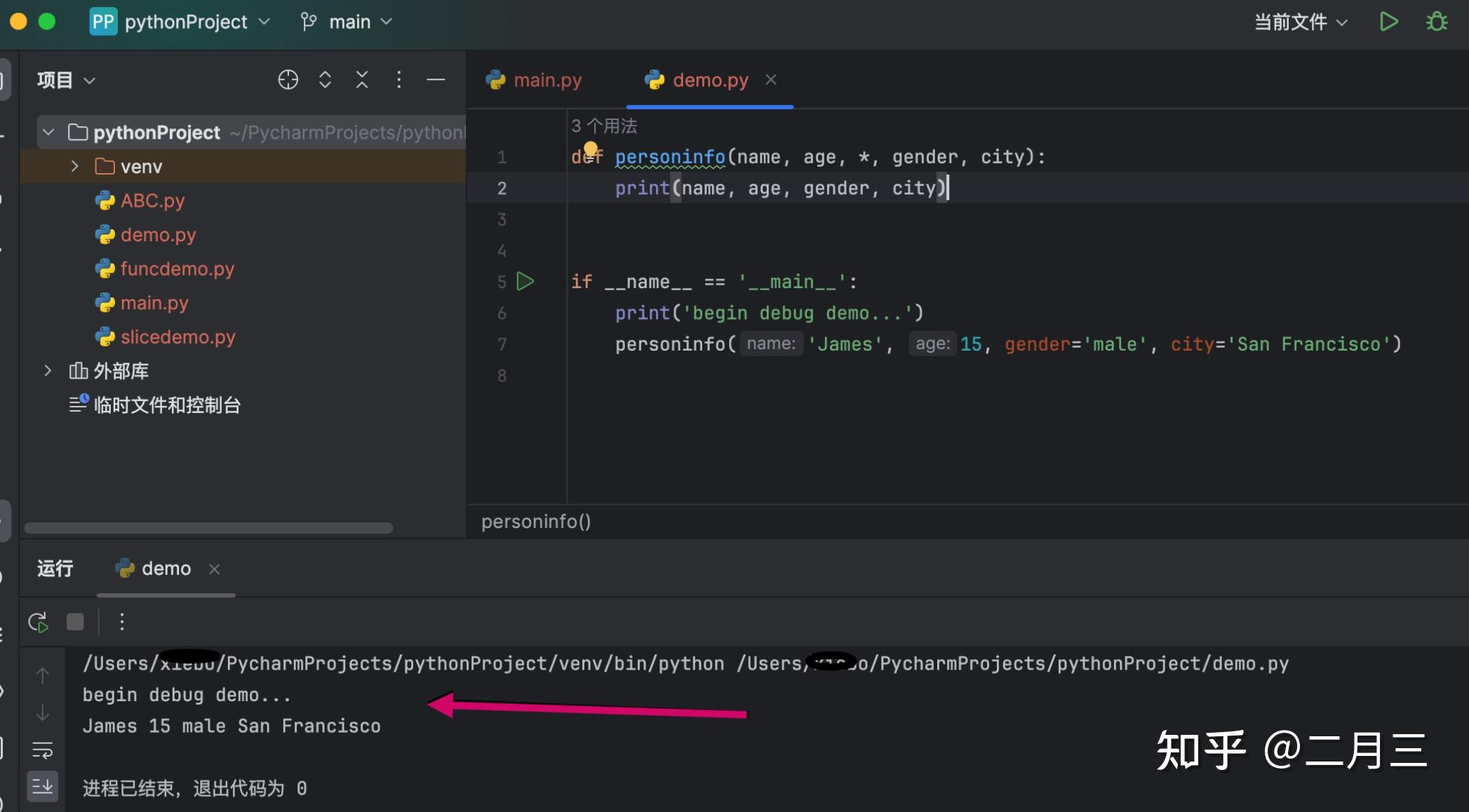The height and width of the screenshot is (812, 1469).
Task: Collapse all nodes in the project tree
Action: pyautogui.click(x=361, y=79)
